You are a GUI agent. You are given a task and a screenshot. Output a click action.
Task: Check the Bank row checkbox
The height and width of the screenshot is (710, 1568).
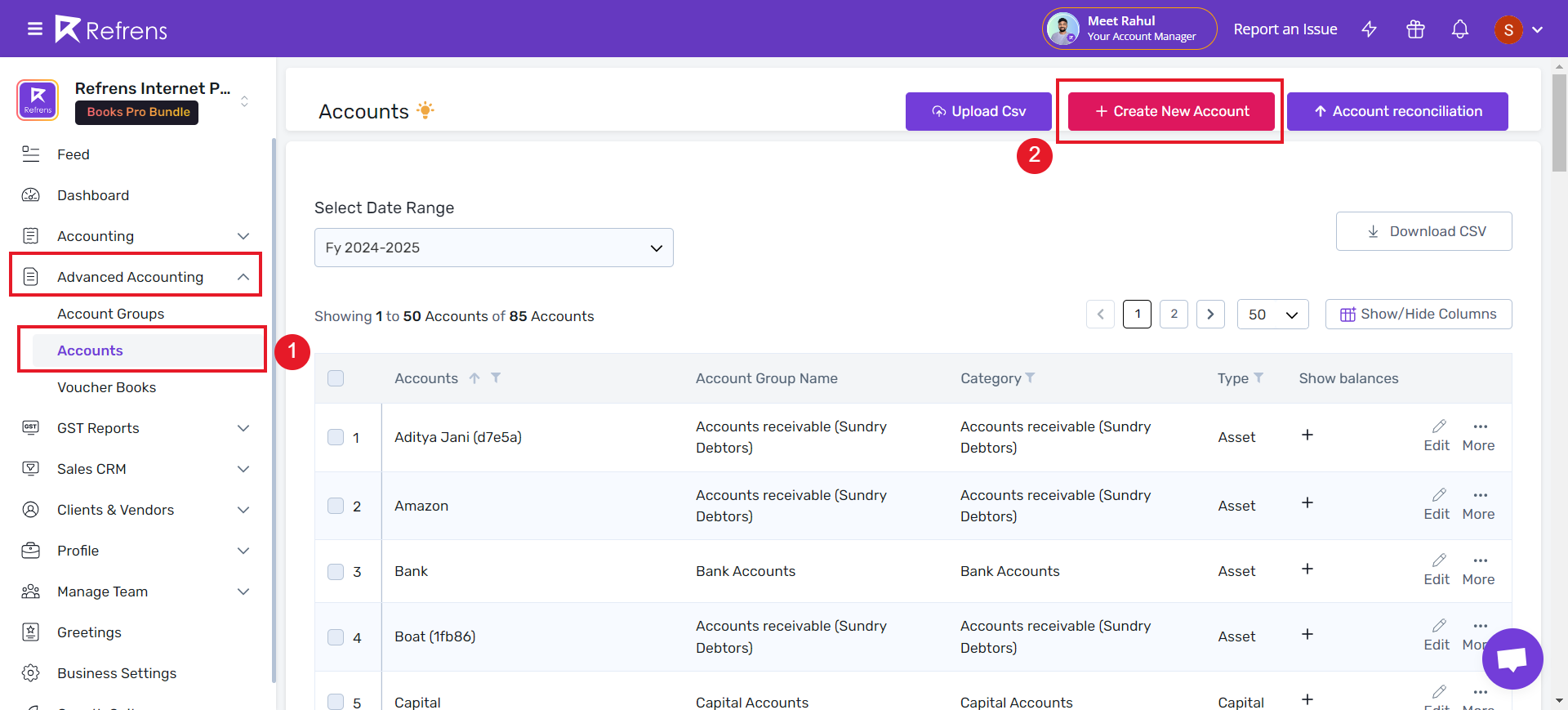click(x=336, y=572)
